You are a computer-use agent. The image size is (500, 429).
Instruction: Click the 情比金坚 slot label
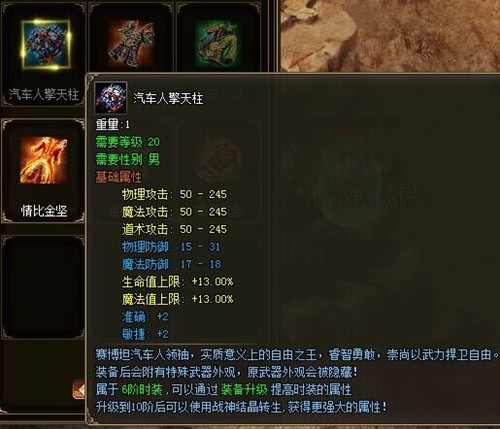44,211
